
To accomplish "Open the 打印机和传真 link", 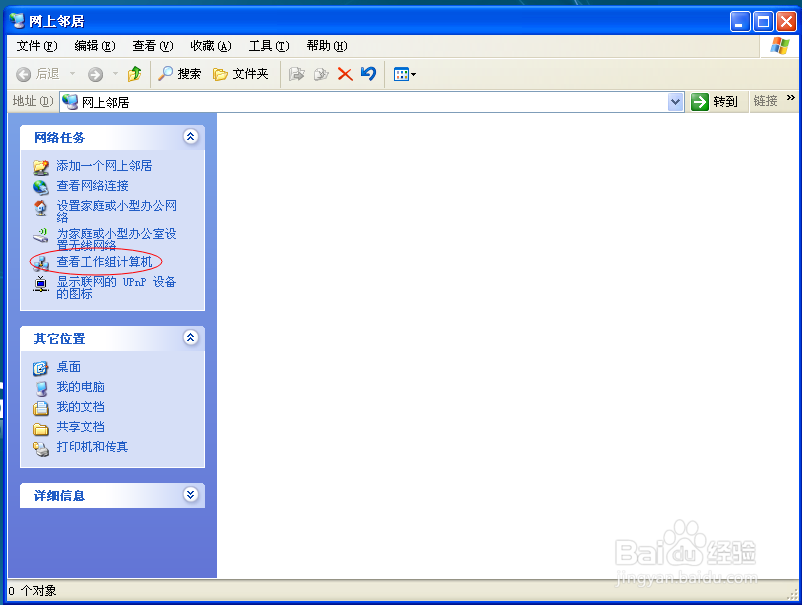I will coord(92,446).
